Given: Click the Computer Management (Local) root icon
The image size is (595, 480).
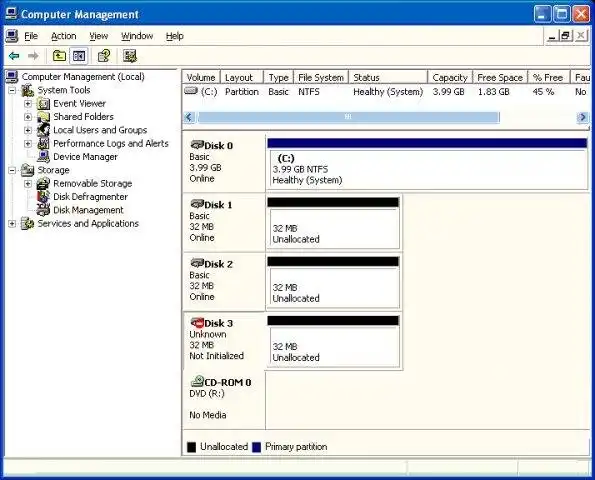Looking at the screenshot, I should (x=12, y=77).
